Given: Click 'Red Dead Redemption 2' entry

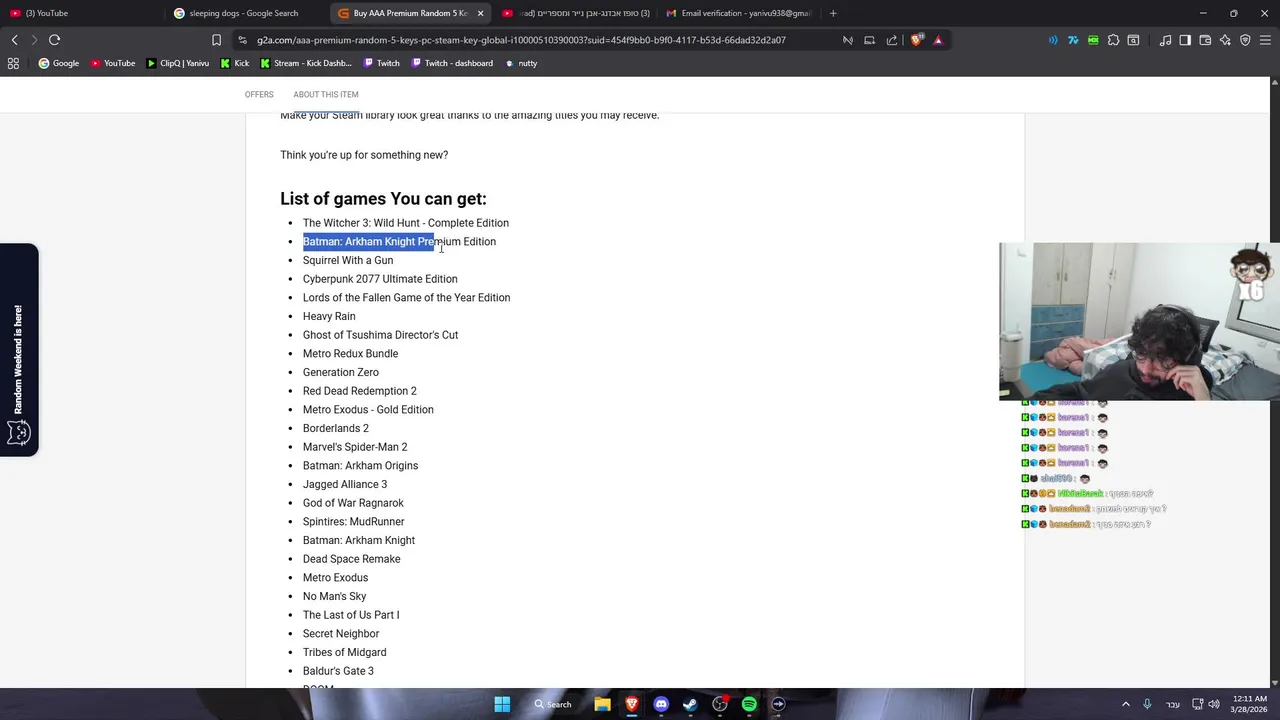Looking at the screenshot, I should [360, 391].
